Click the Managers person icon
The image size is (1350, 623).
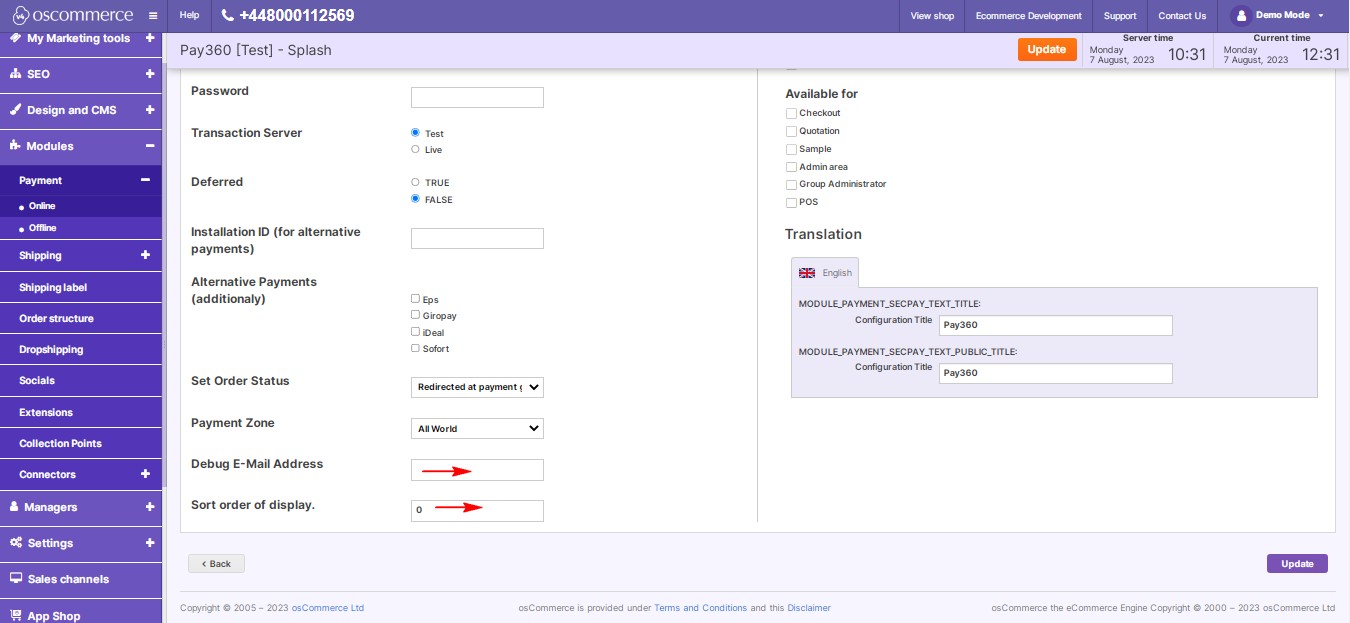15,507
